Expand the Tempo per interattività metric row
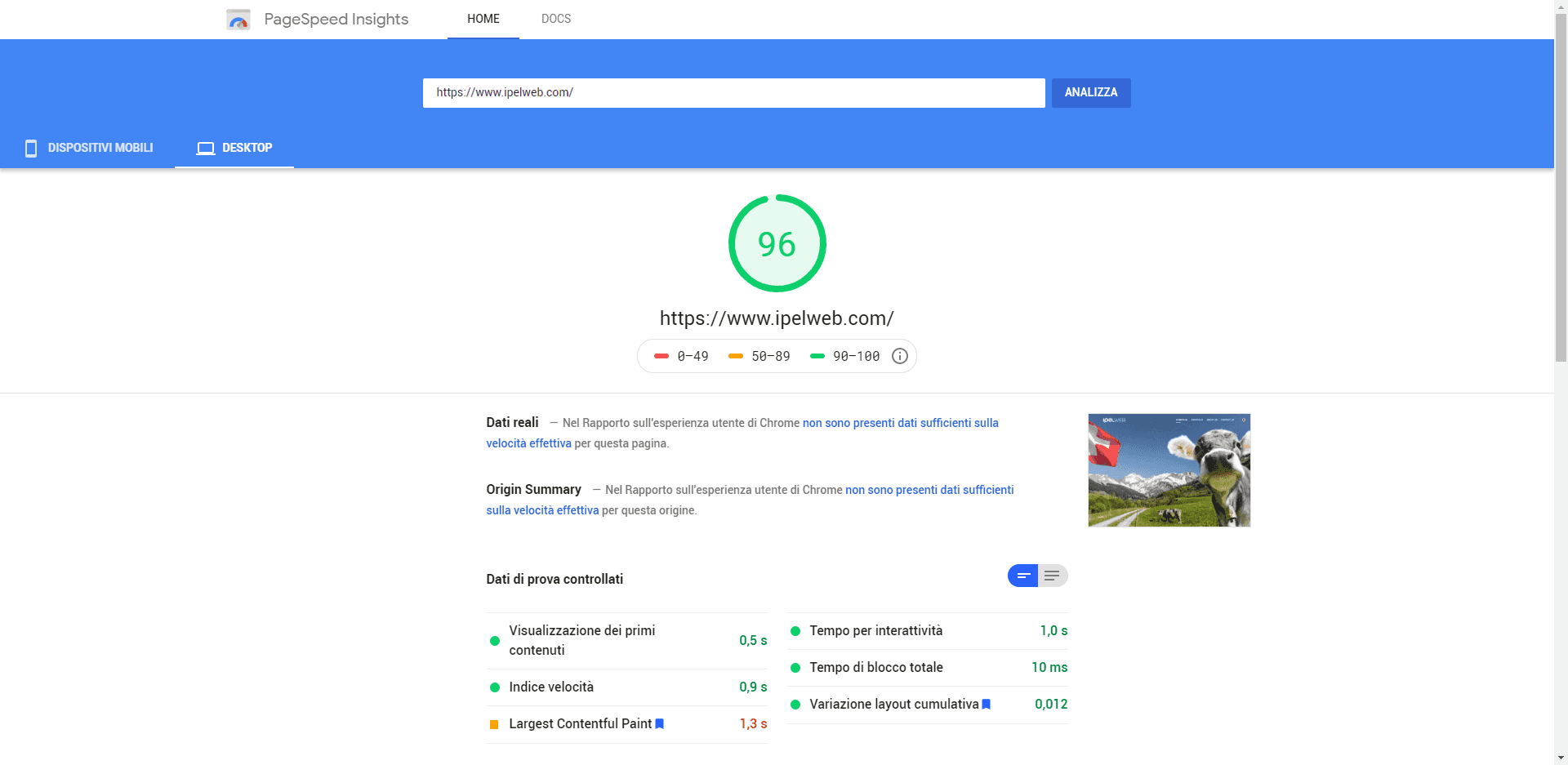The image size is (1568, 765). (x=928, y=631)
